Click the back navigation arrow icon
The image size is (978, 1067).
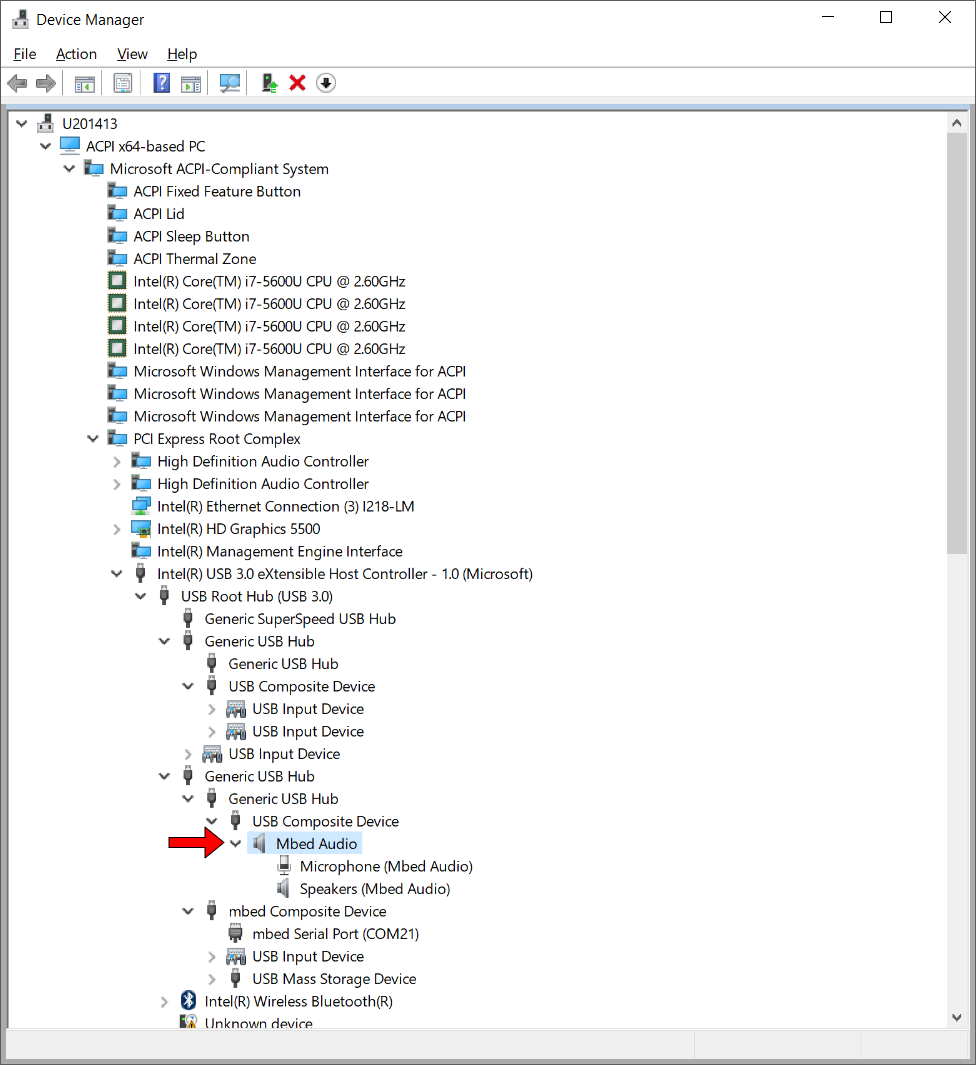pyautogui.click(x=17, y=82)
